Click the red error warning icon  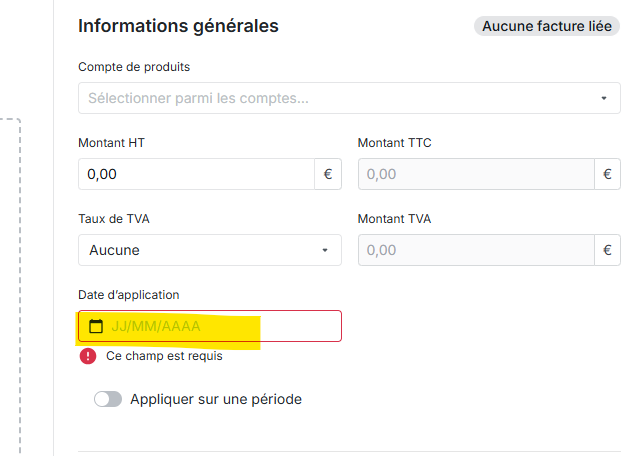88,356
